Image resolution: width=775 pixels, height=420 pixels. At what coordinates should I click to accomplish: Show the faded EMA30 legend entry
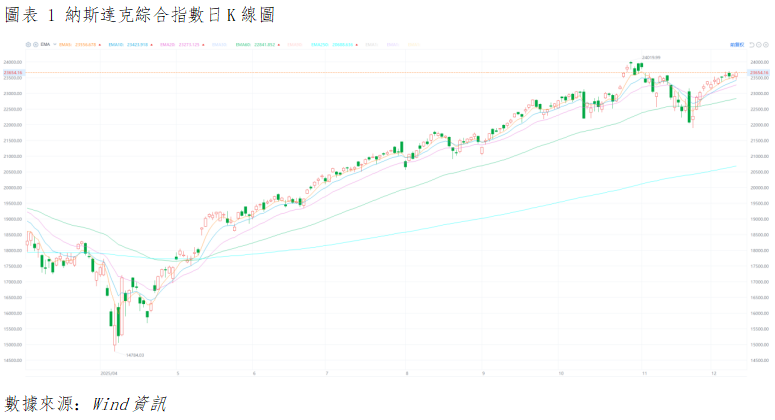point(219,45)
